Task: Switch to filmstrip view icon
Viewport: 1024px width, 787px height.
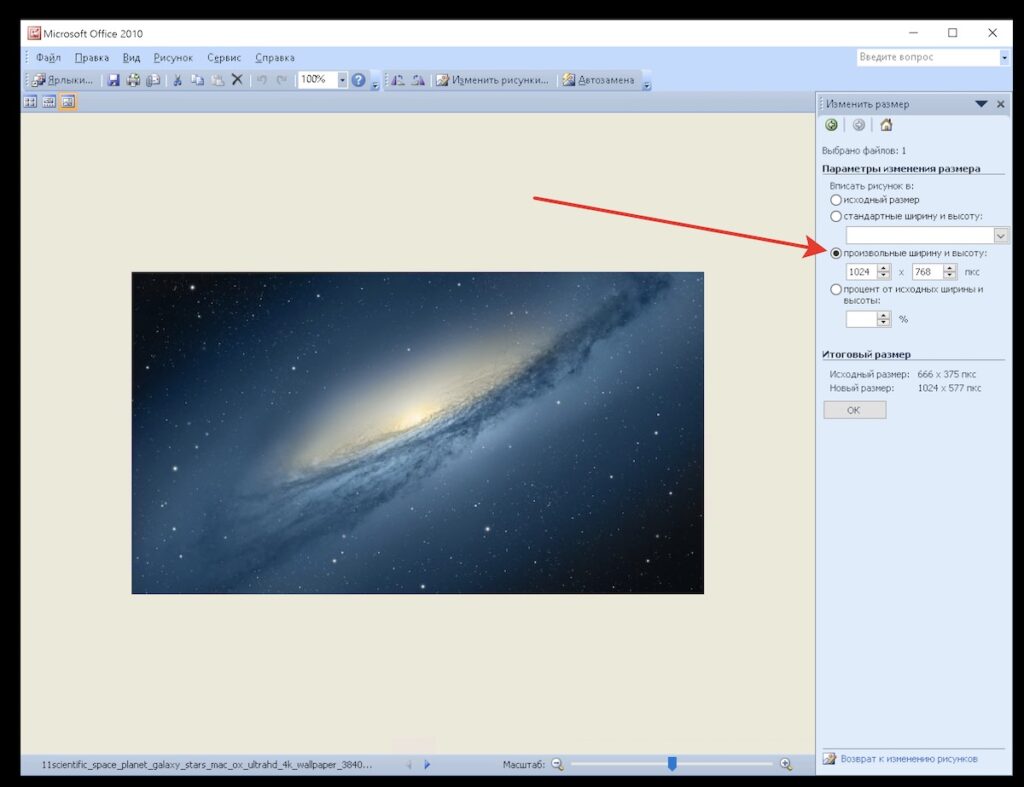Action: 49,102
